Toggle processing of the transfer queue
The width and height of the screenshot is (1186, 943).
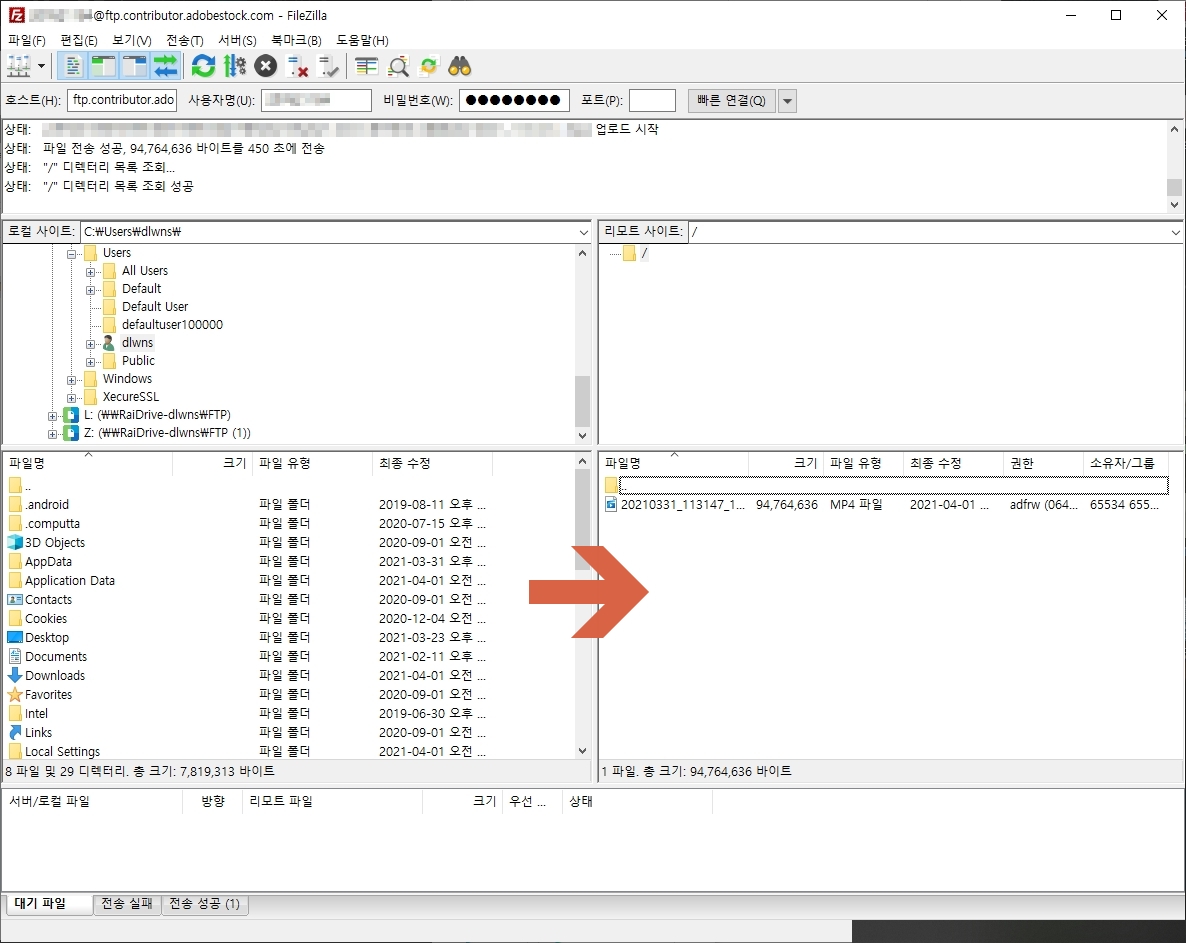click(234, 67)
